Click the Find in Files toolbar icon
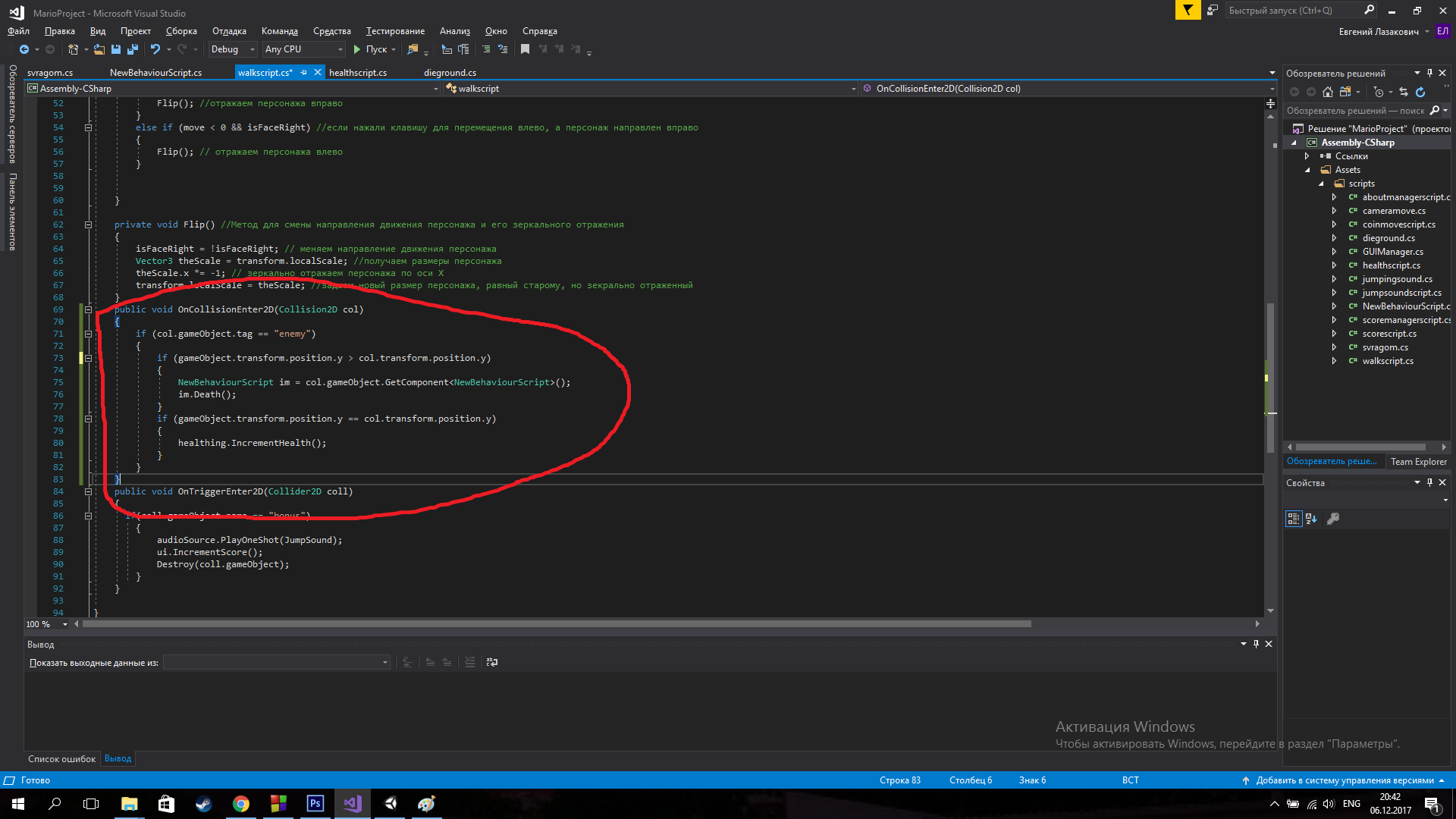1456x819 pixels. [x=413, y=49]
